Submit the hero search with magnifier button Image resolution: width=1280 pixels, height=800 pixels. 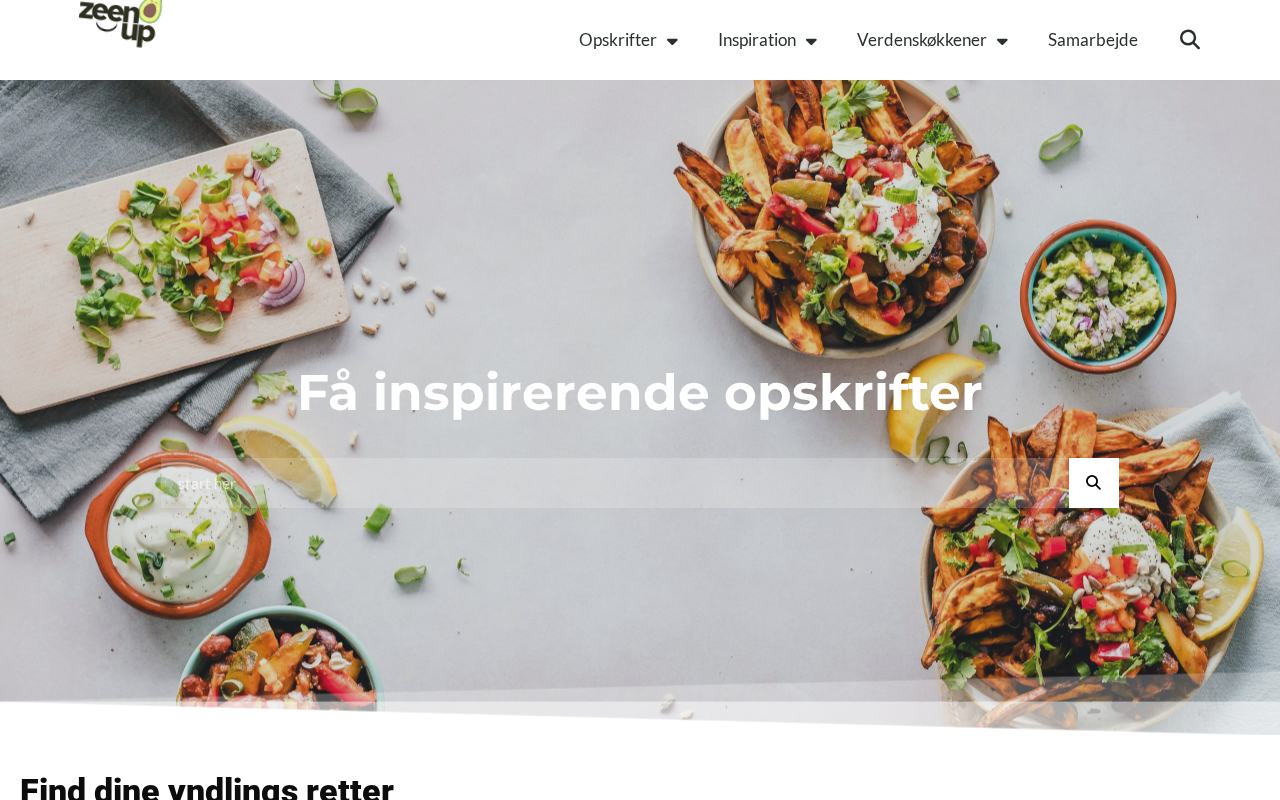pos(1094,483)
